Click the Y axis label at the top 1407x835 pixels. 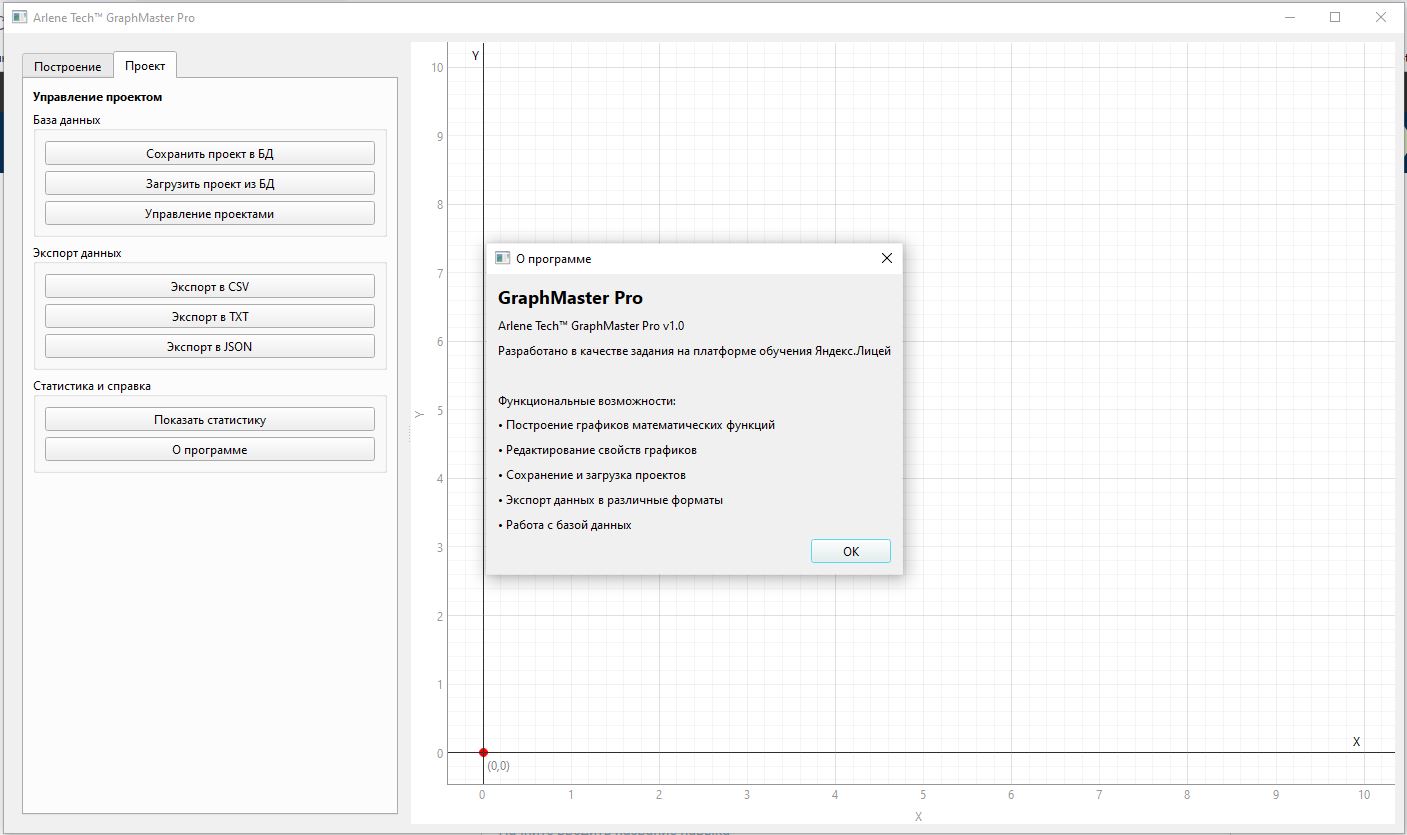pyautogui.click(x=475, y=56)
